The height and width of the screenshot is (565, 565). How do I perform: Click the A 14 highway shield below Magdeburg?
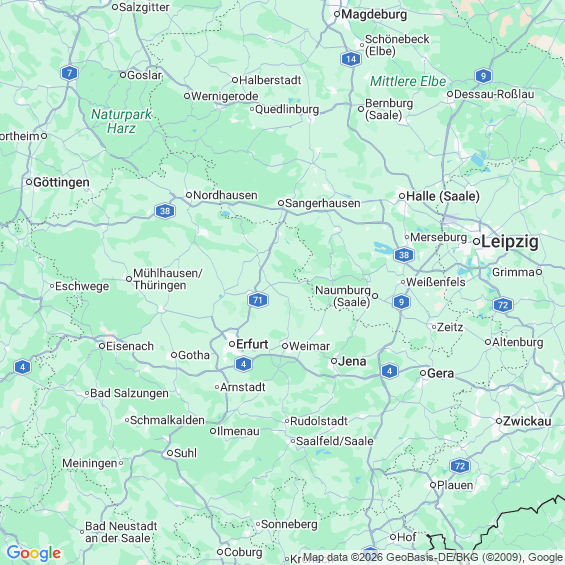tap(351, 59)
